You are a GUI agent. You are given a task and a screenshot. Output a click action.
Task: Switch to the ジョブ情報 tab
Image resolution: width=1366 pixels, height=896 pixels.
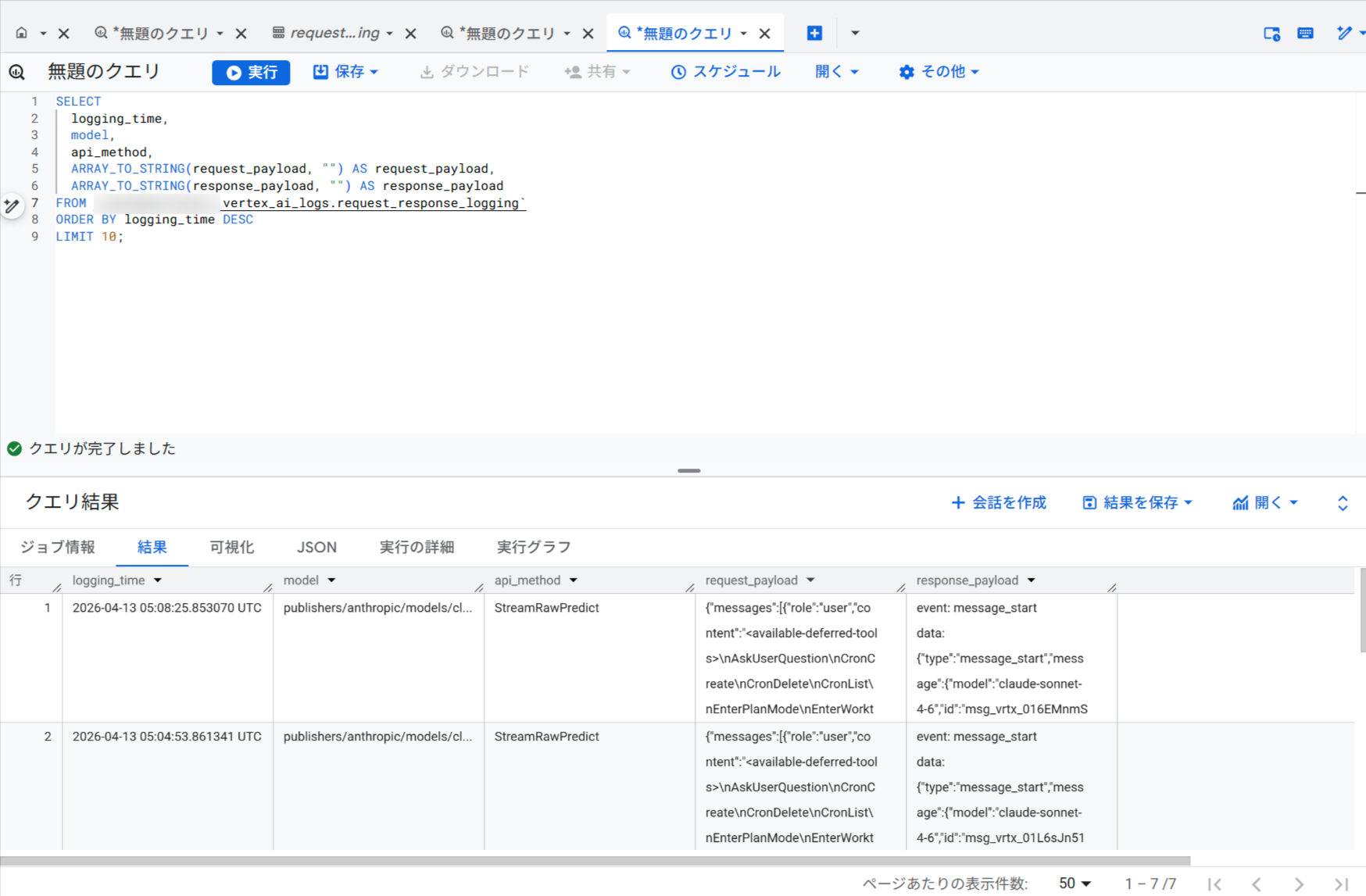[x=58, y=547]
